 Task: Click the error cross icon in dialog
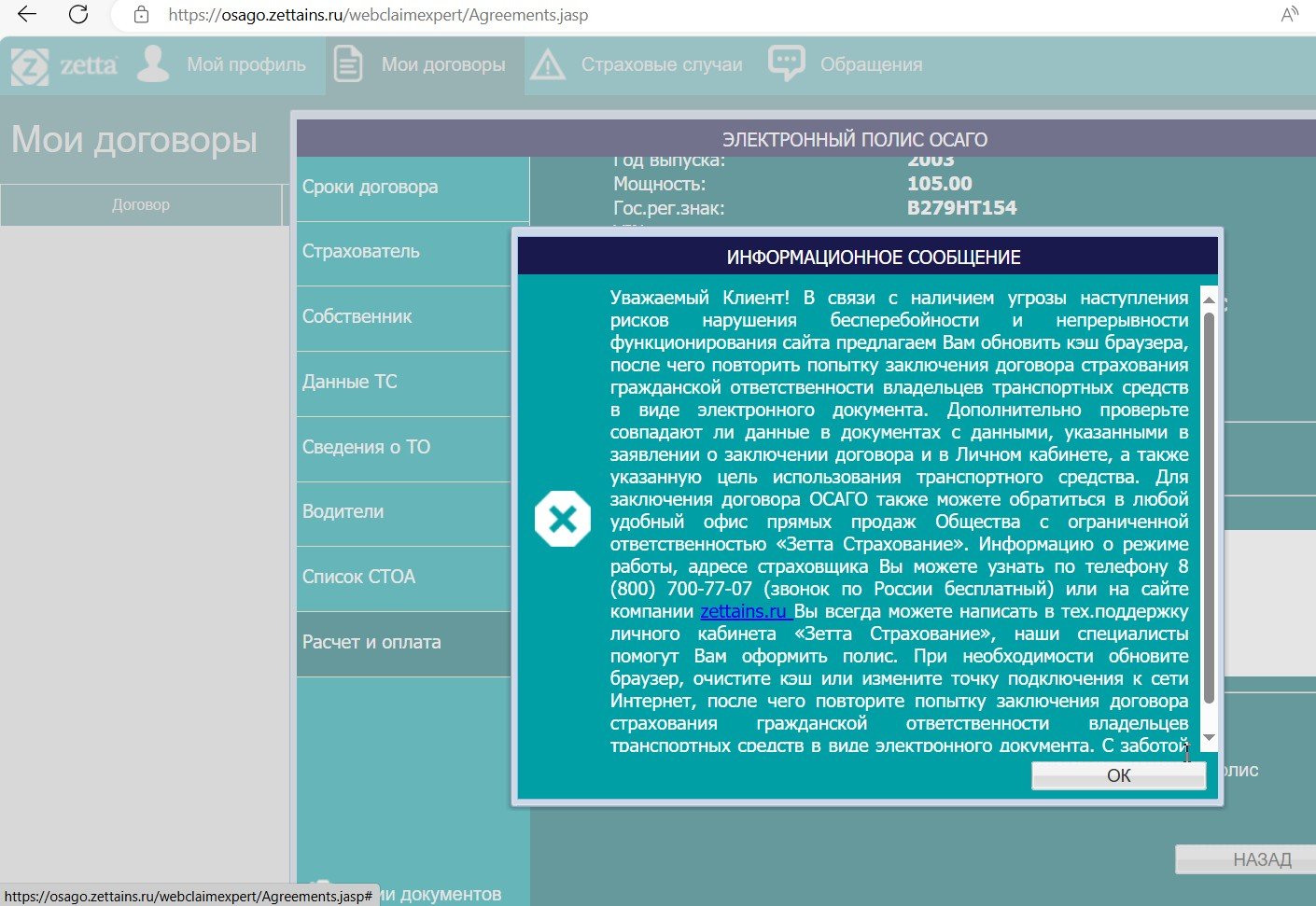pyautogui.click(x=563, y=519)
